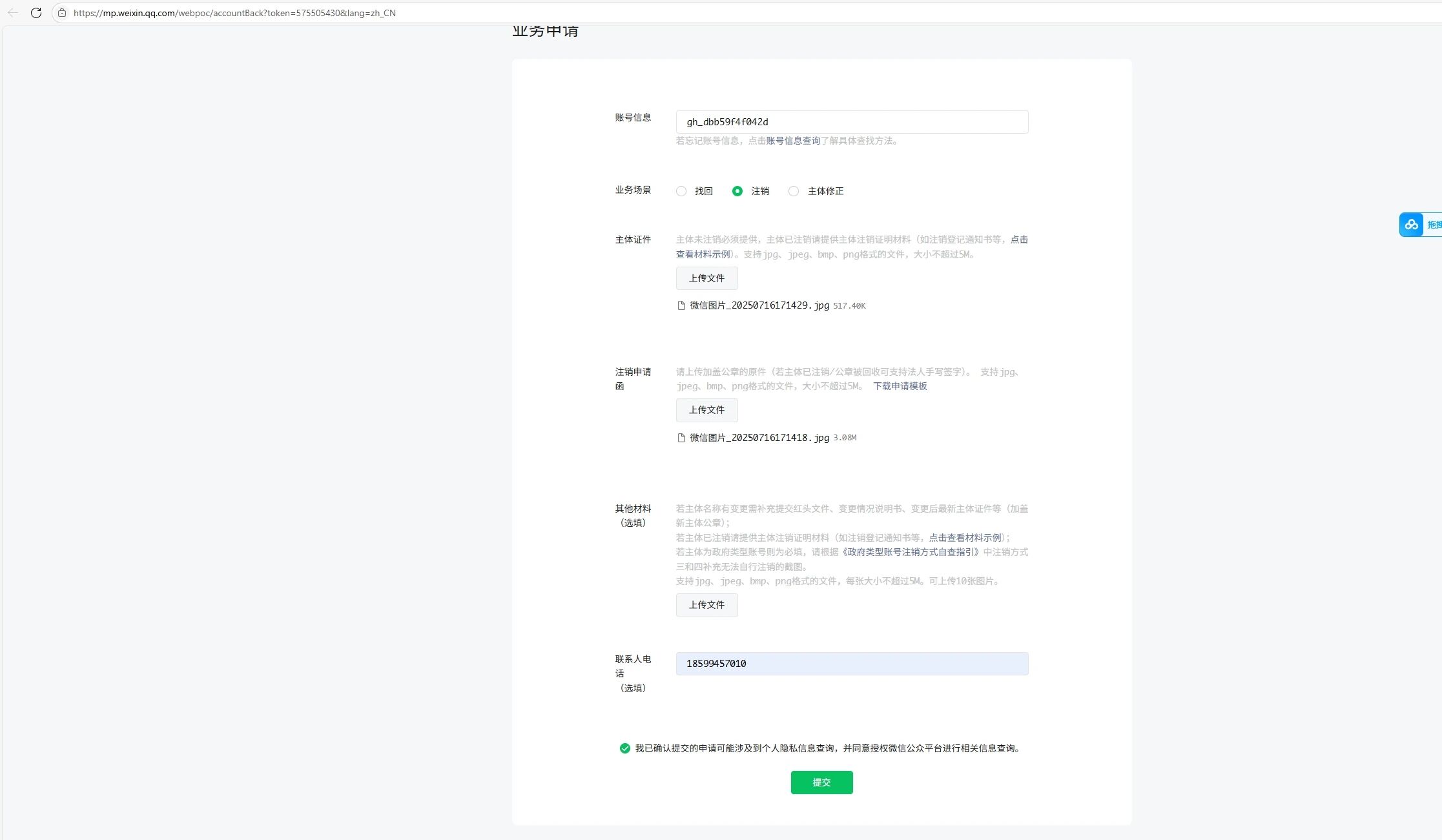
Task: Click 上传文件 under 注销申请函
Action: pos(706,410)
